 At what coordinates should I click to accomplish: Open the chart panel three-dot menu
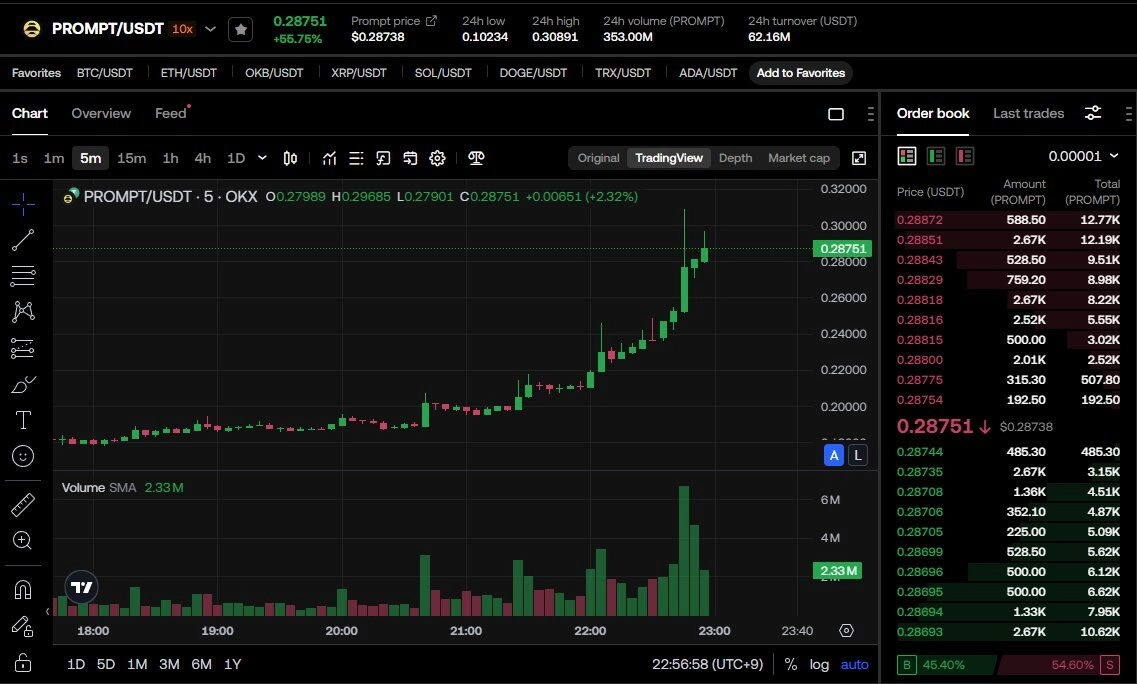tap(870, 114)
